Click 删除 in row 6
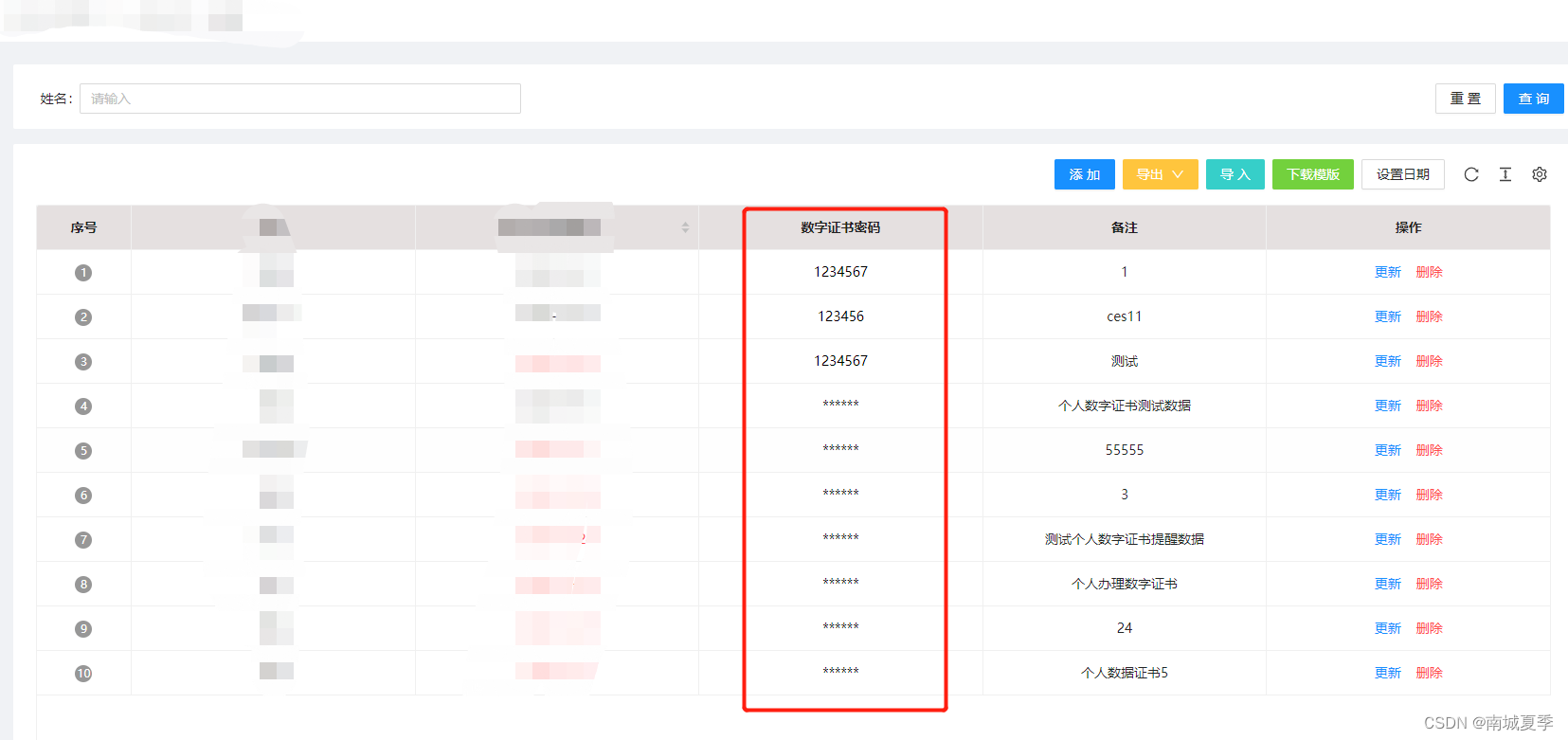The image size is (1568, 740). (x=1430, y=495)
